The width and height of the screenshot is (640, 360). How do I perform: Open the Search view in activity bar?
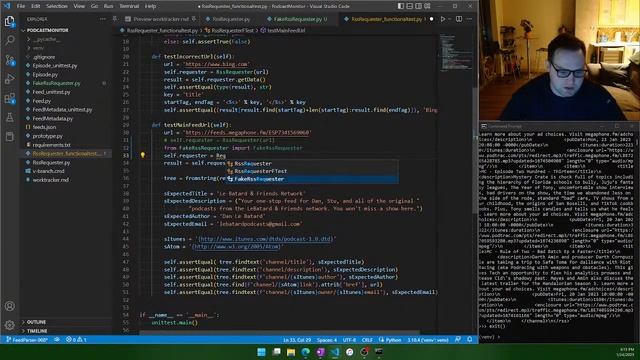click(9, 40)
